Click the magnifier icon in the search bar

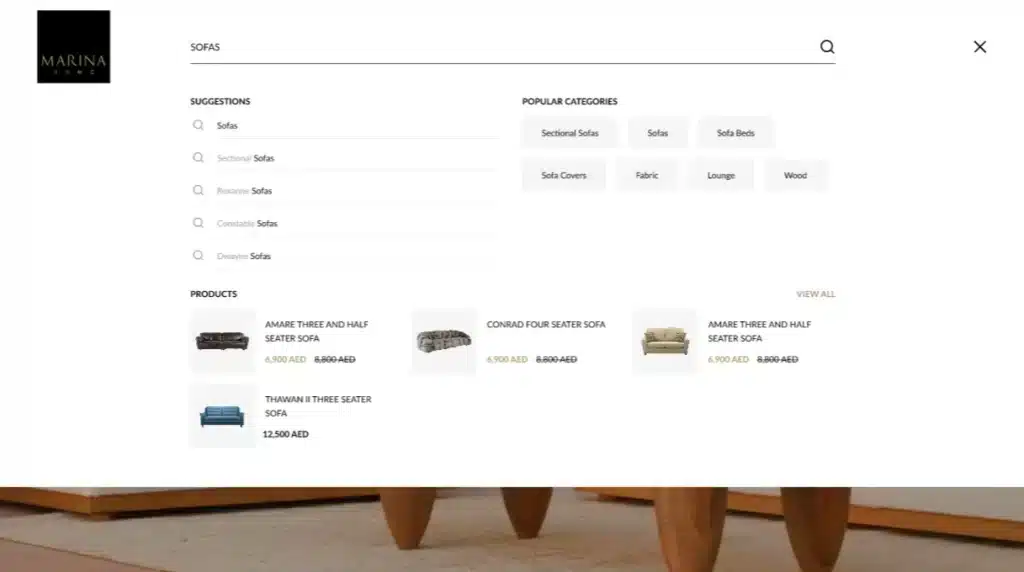[x=827, y=47]
